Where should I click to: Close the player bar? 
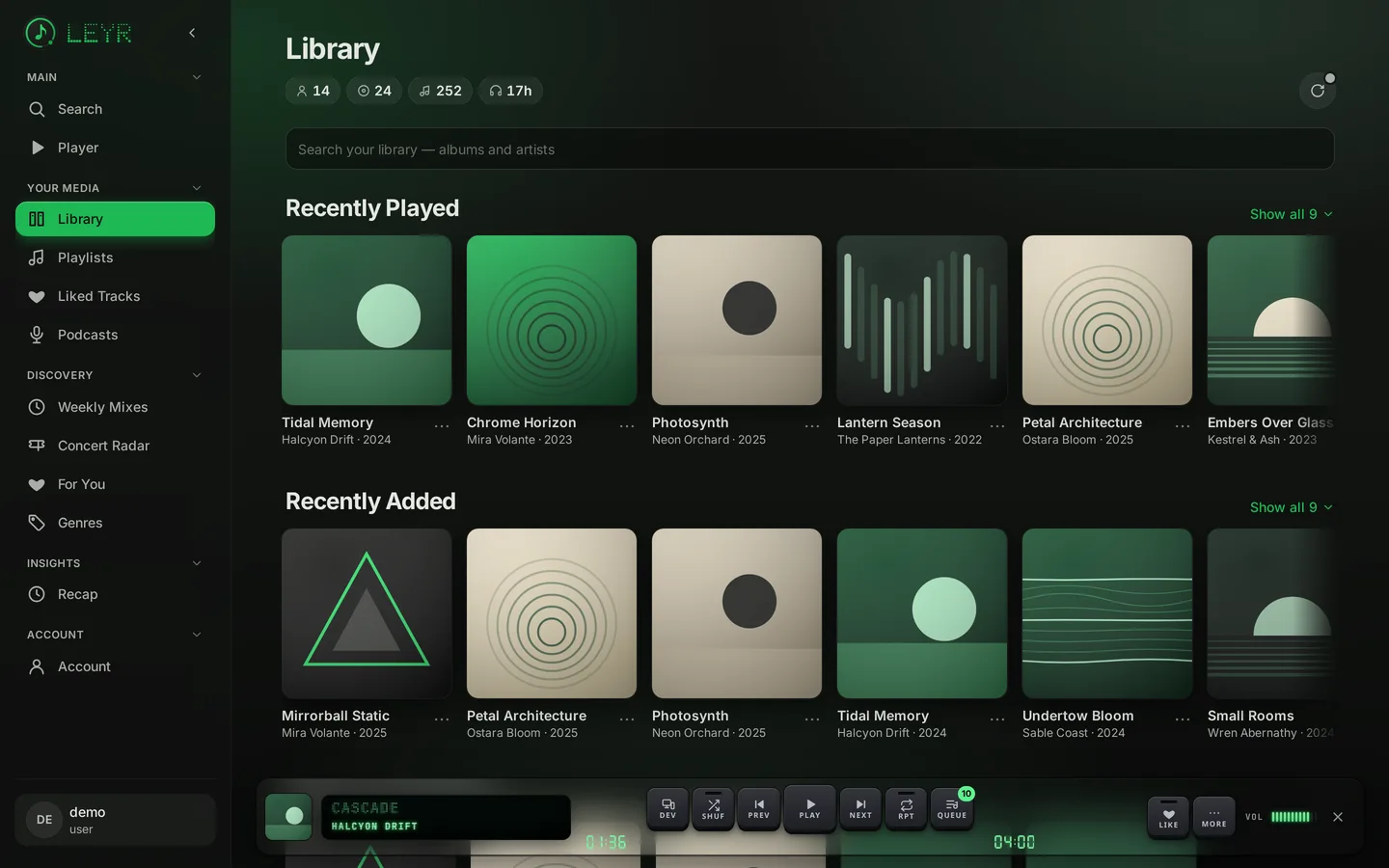1338,817
